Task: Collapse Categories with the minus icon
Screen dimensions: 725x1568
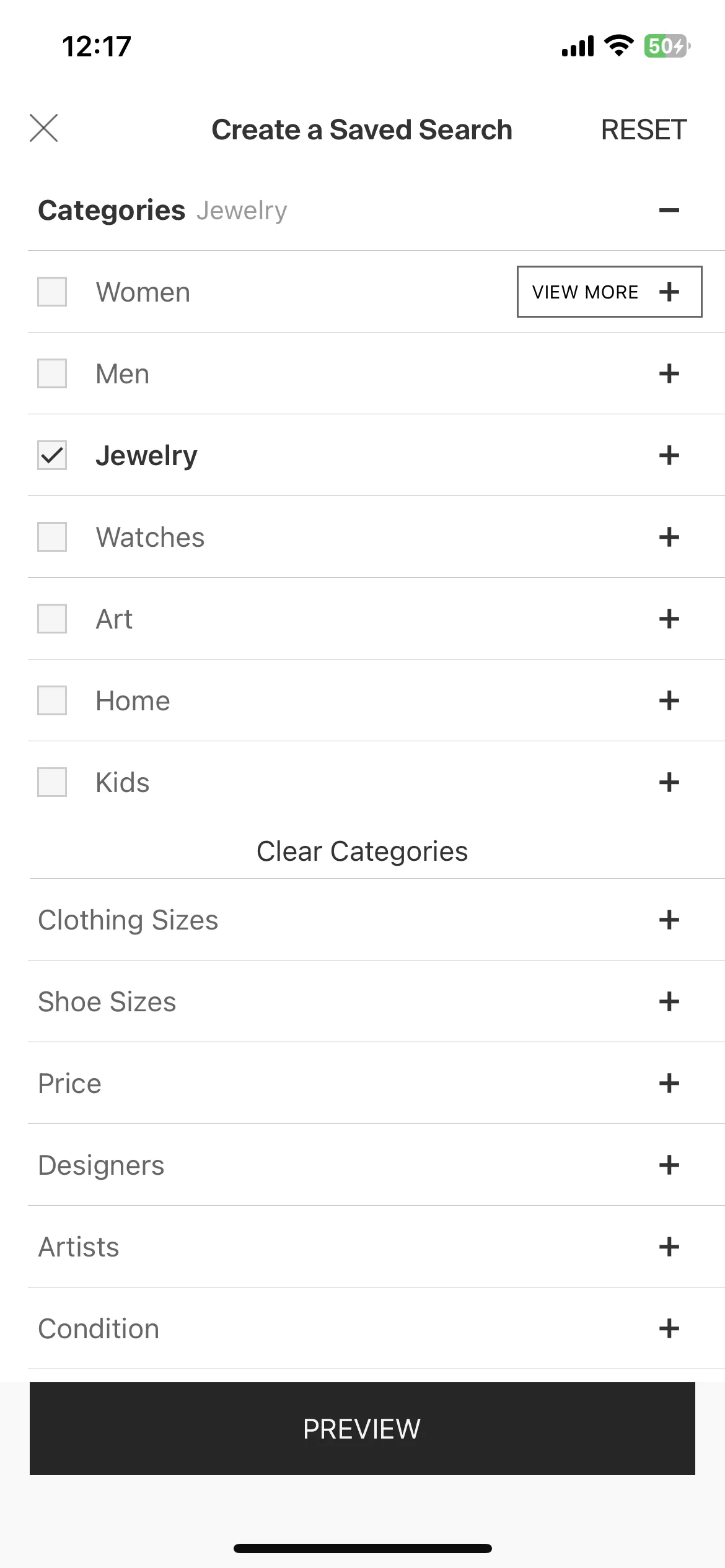Action: [669, 211]
